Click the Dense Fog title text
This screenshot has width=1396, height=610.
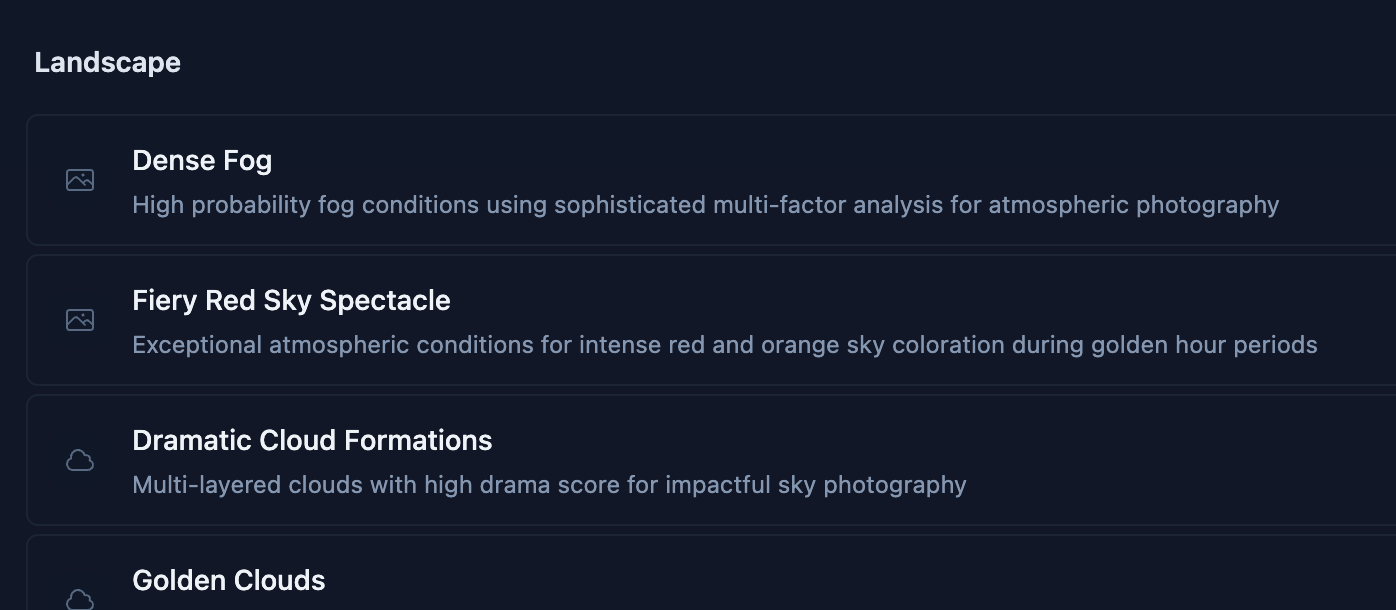tap(202, 160)
